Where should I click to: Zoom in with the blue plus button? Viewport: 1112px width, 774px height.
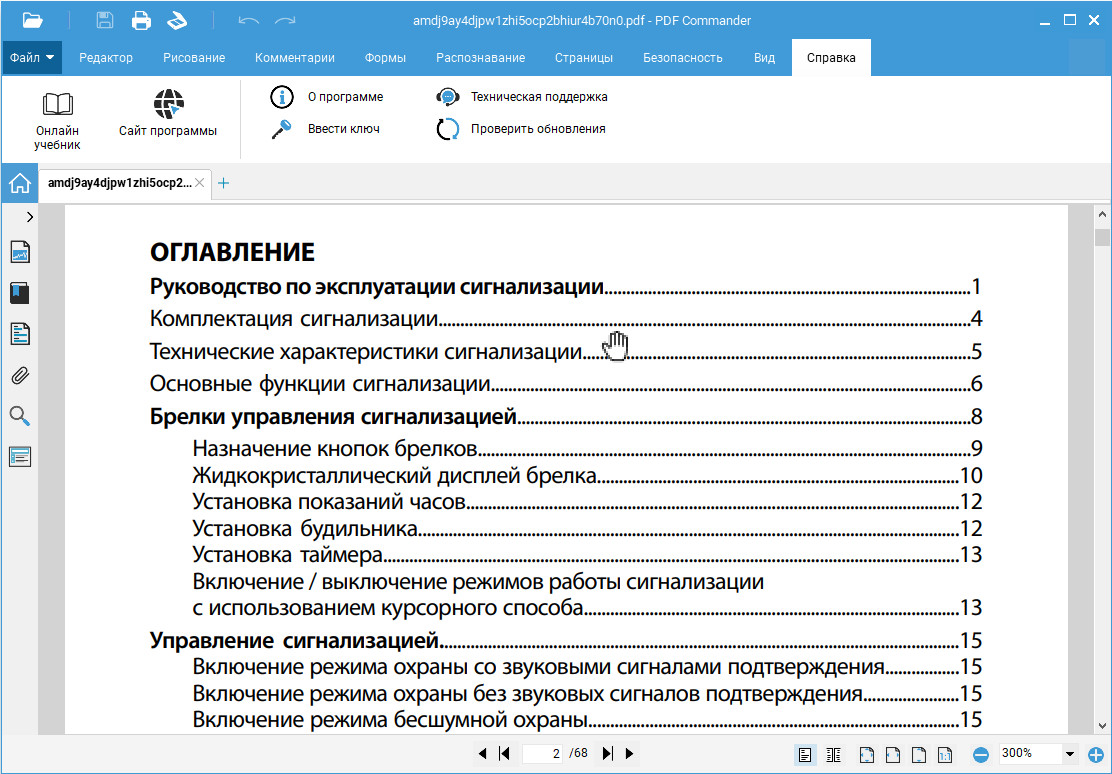point(1096,754)
